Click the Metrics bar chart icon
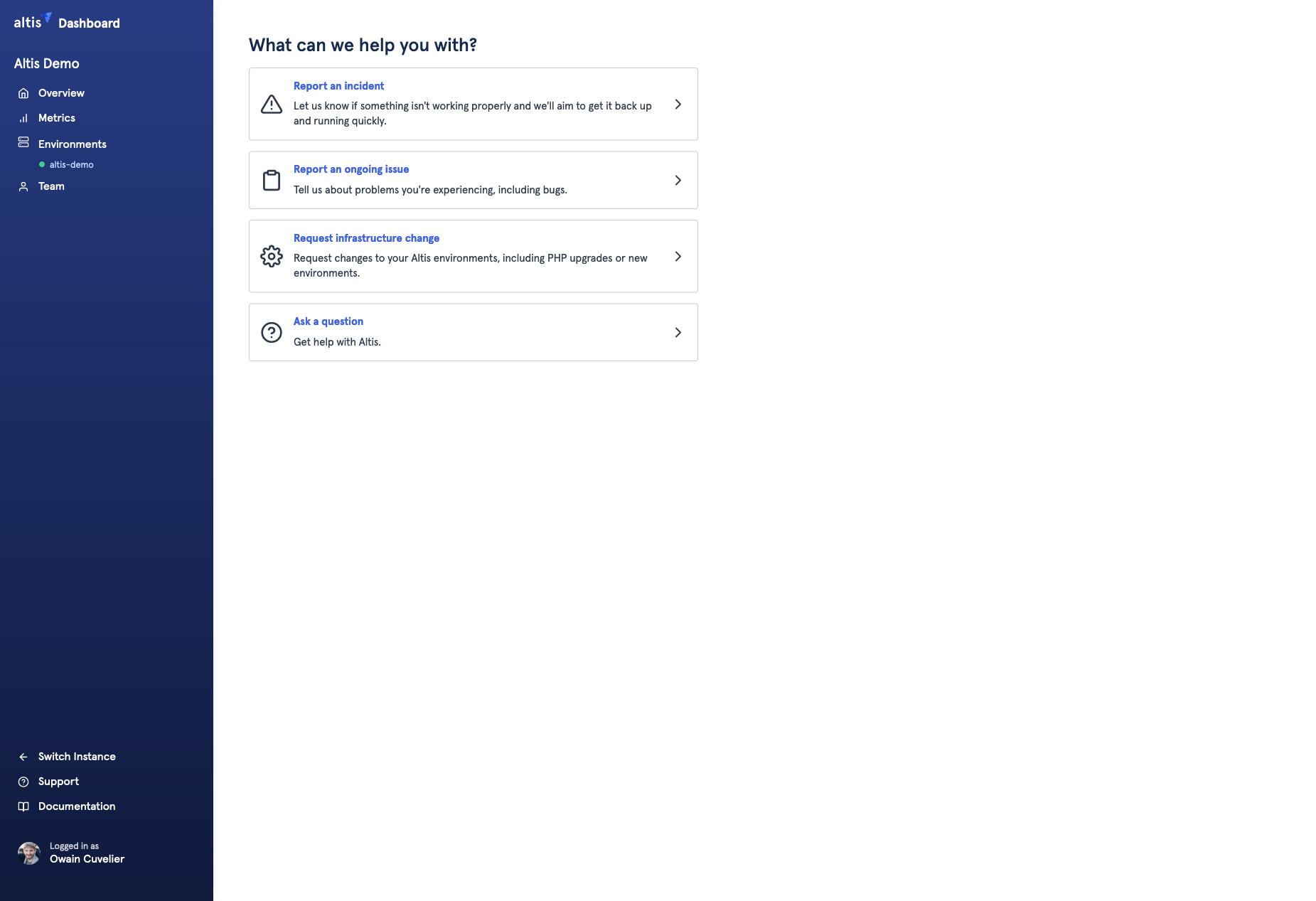The width and height of the screenshot is (1316, 901). pos(23,118)
